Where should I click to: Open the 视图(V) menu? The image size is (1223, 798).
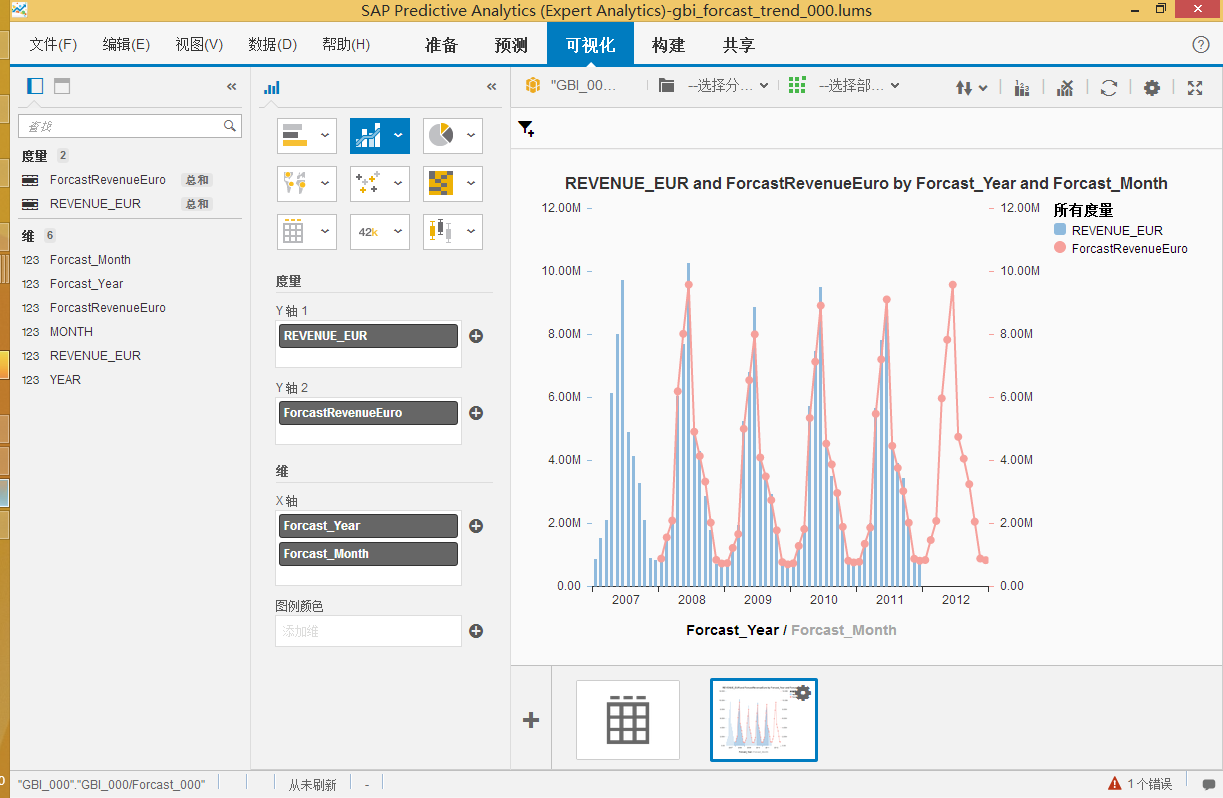tap(199, 45)
